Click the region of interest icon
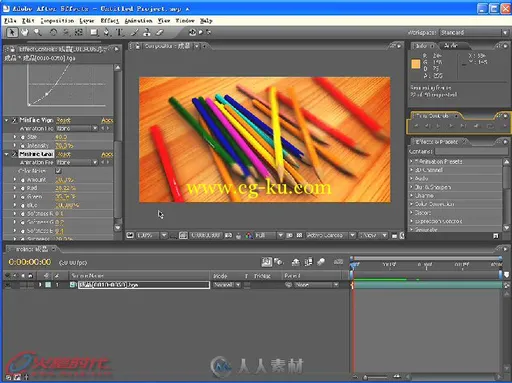 tap(289, 235)
